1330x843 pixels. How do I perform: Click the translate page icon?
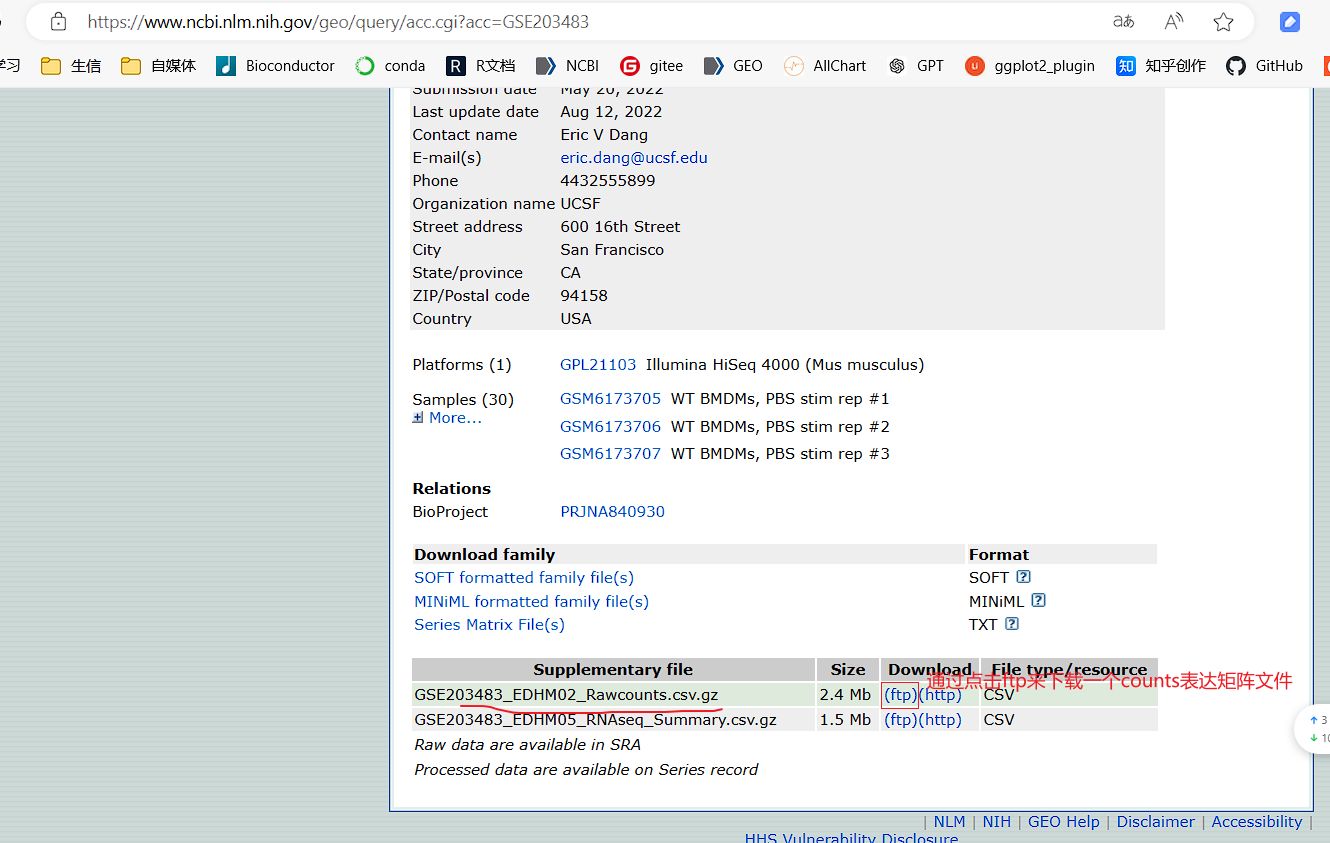pos(1123,21)
